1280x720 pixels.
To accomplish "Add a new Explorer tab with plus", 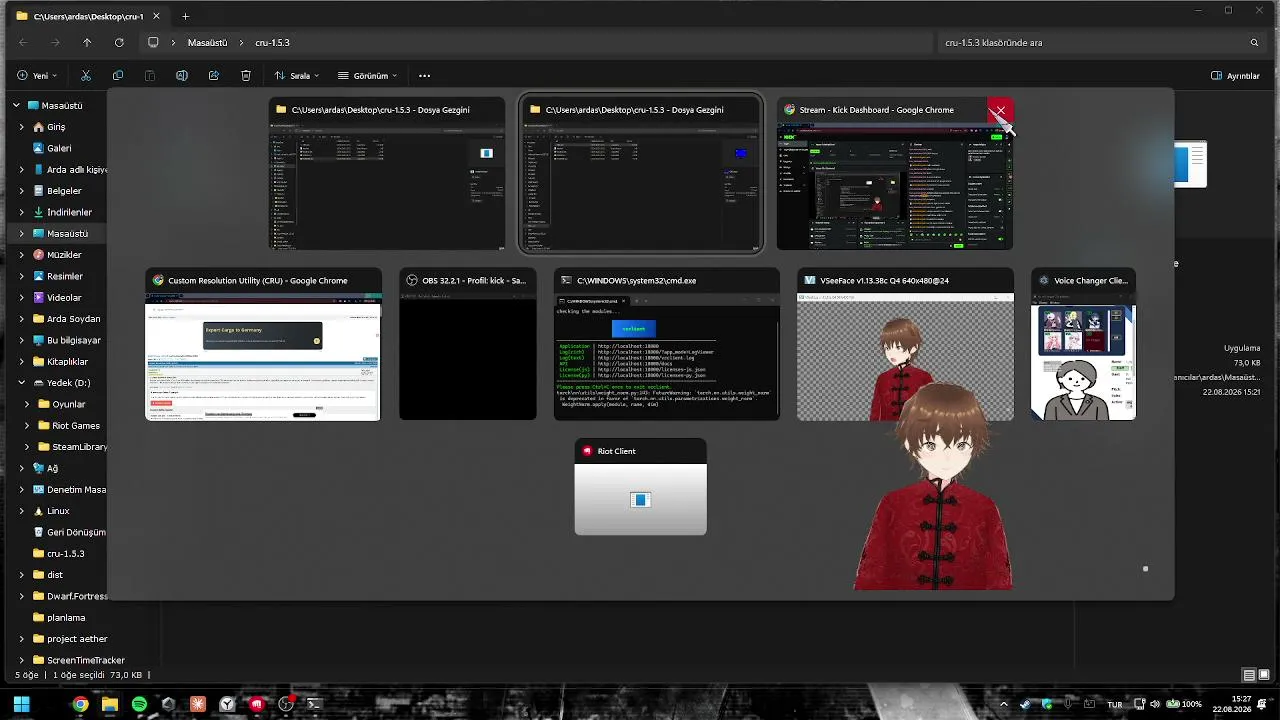I will click(x=185, y=16).
